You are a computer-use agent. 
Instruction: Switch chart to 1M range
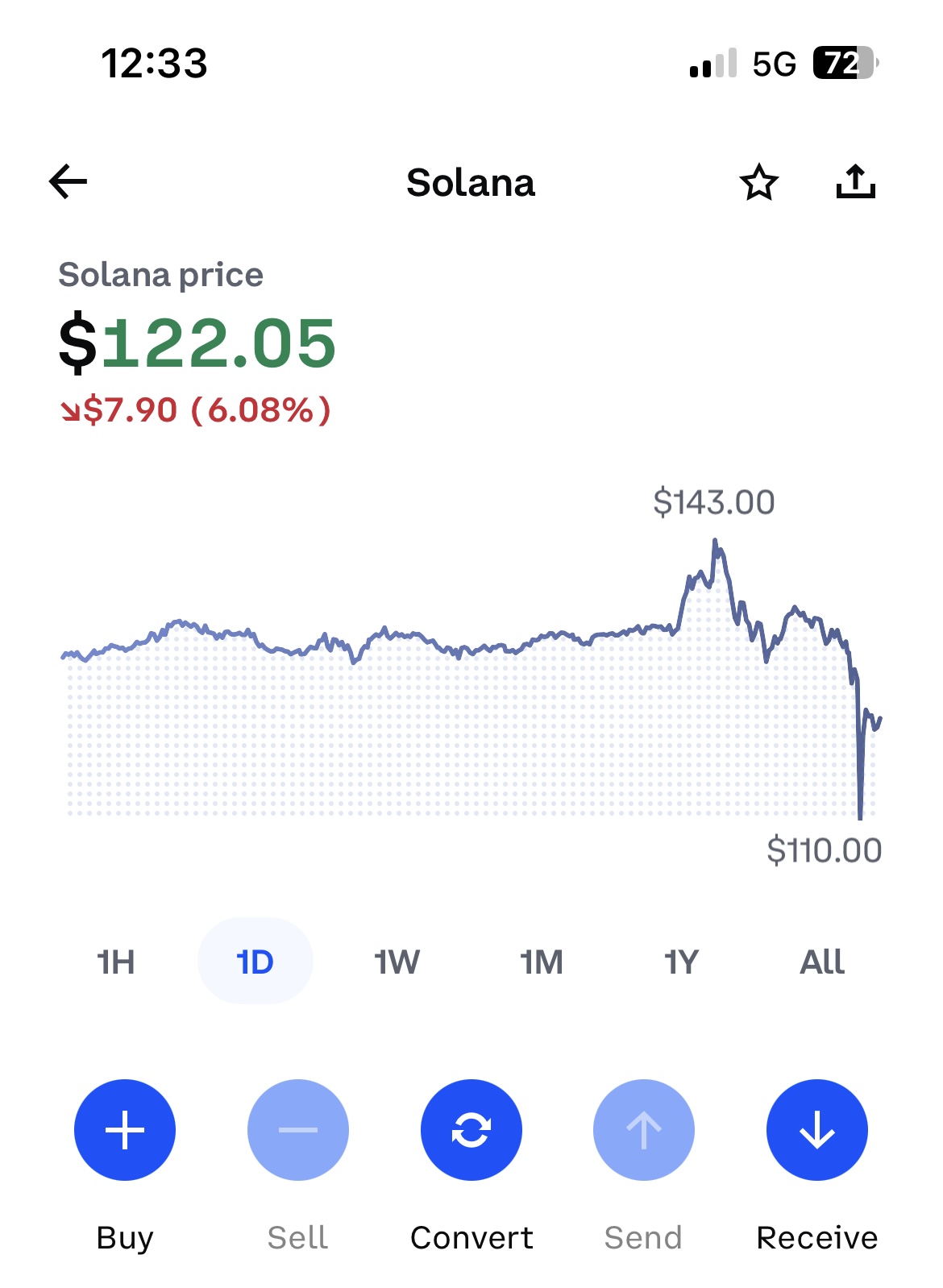541,962
